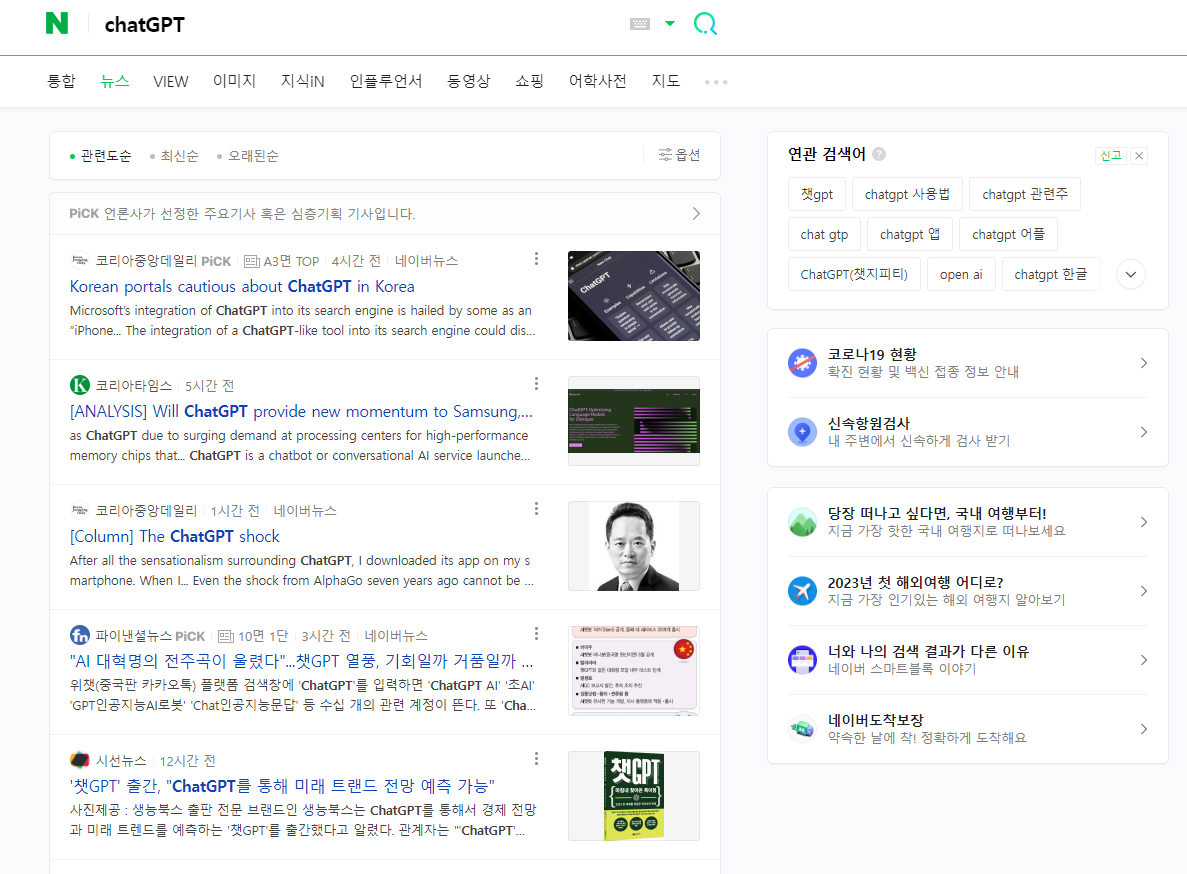The width and height of the screenshot is (1187, 874).
Task: Switch to the 동영상 tab
Action: [469, 81]
